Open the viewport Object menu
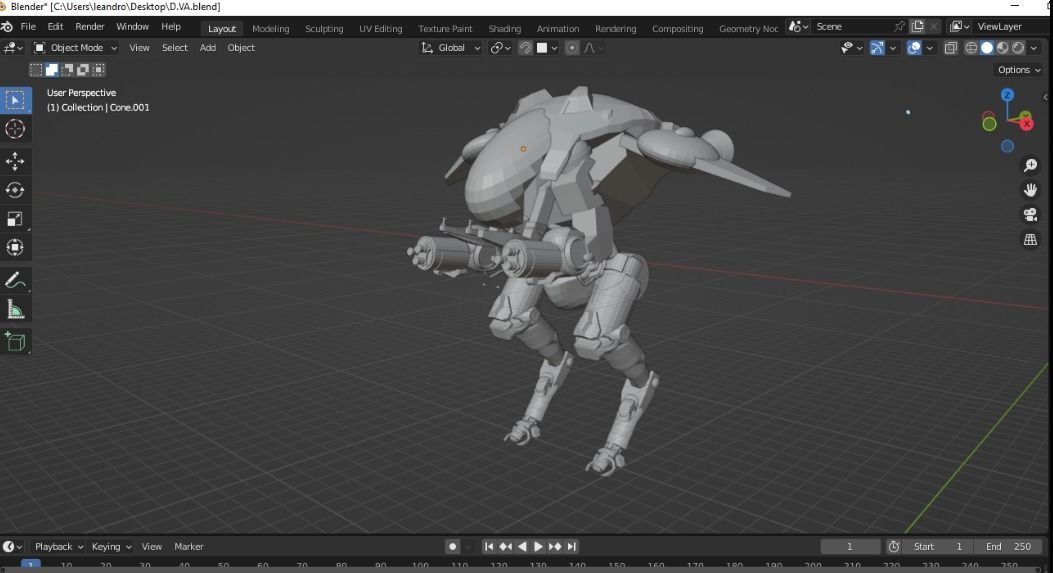Screen dimensions: 1053x573 [x=241, y=48]
